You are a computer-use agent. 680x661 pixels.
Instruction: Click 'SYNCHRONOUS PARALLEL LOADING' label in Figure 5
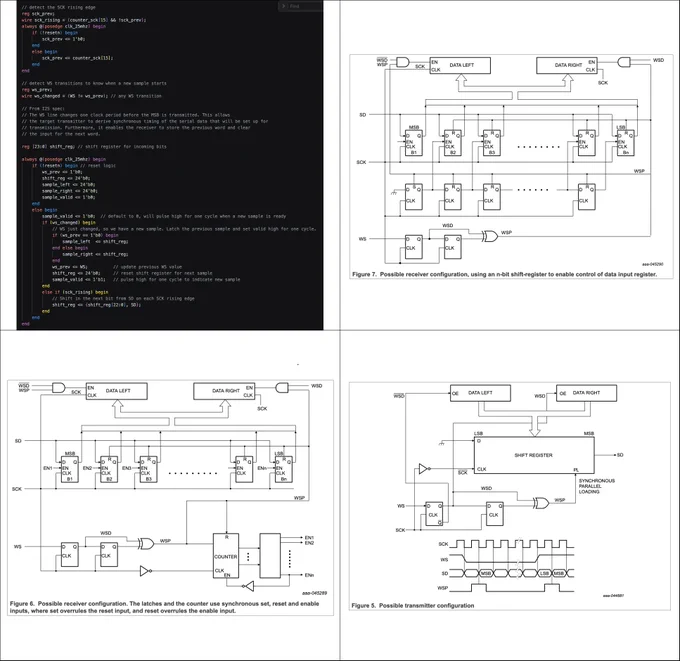coord(596,486)
